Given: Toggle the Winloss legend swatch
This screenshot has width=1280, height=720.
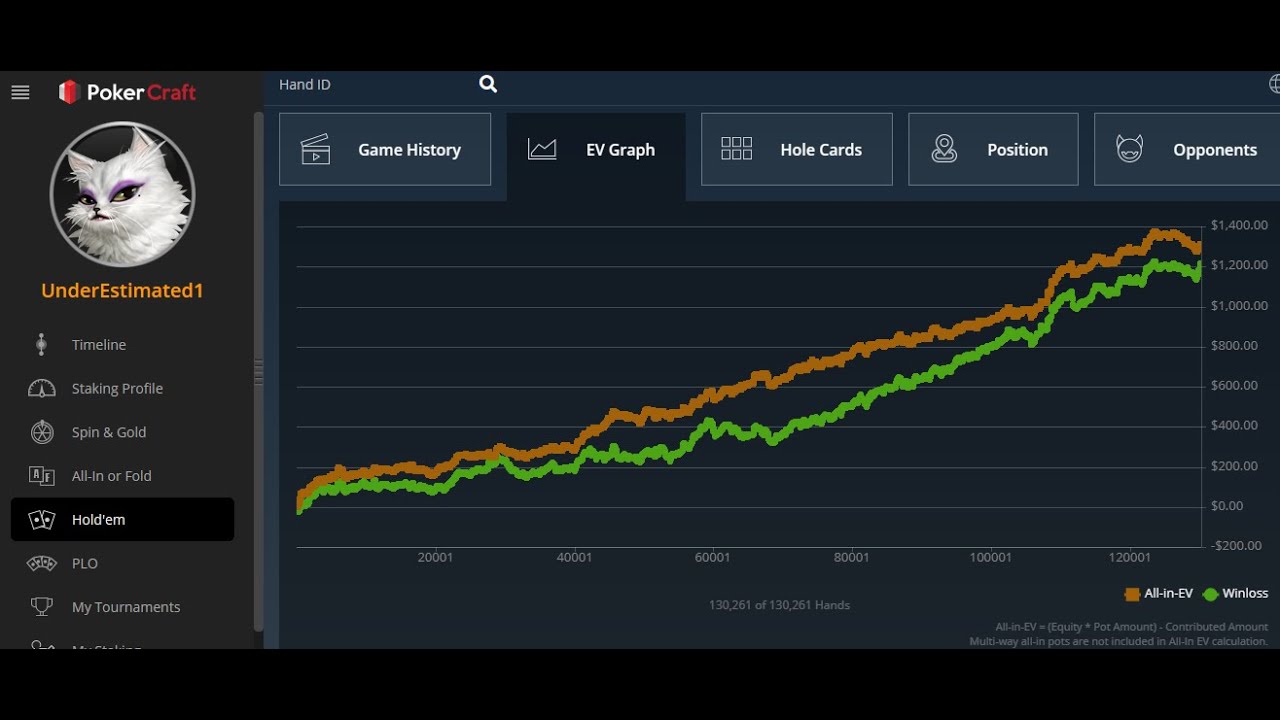Looking at the screenshot, I should 1211,594.
